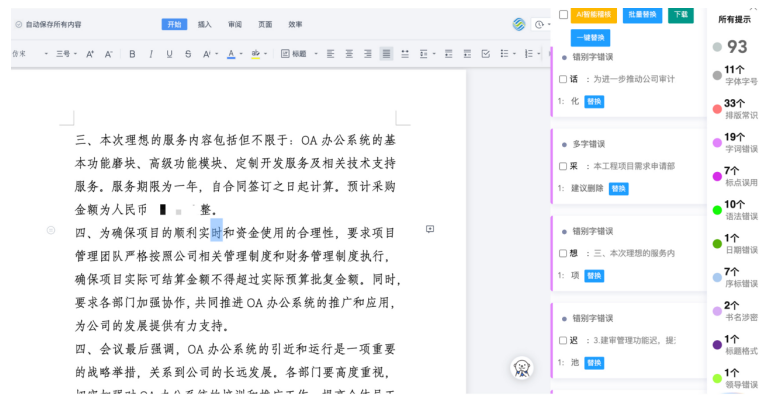The width and height of the screenshot is (781, 397).
Task: Expand bulleted list dropdown arrow
Action: [515, 54]
